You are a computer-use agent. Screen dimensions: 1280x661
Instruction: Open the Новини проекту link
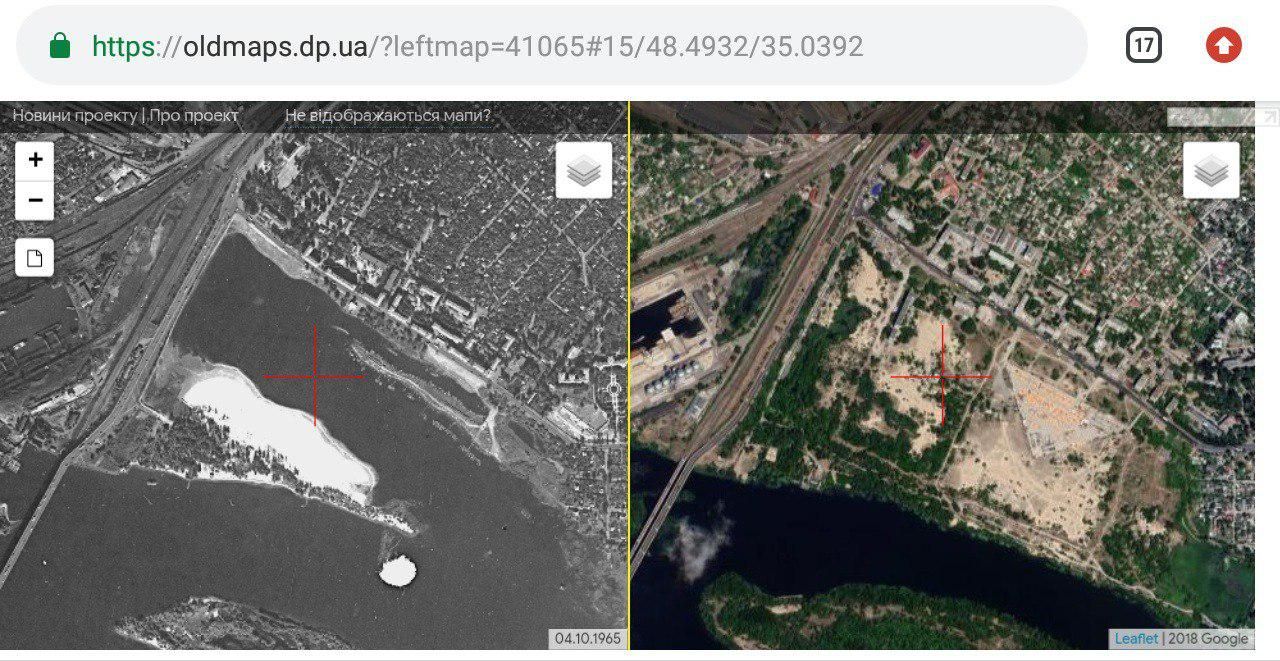[x=75, y=116]
